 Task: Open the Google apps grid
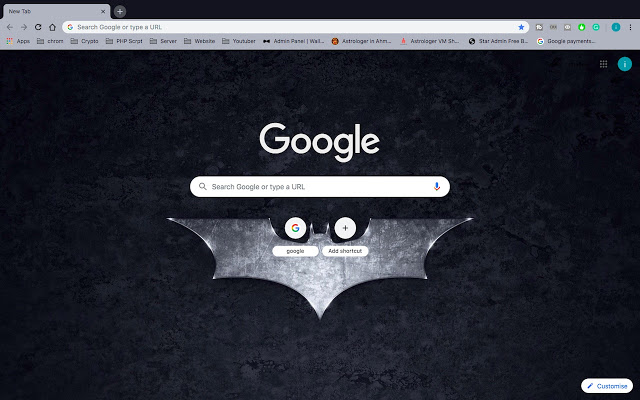pyautogui.click(x=603, y=64)
